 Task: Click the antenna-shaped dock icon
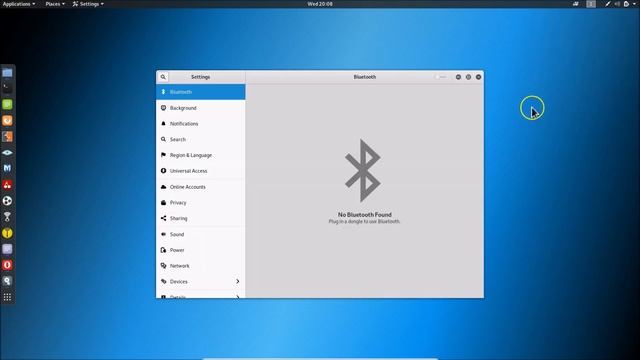pos(7,217)
